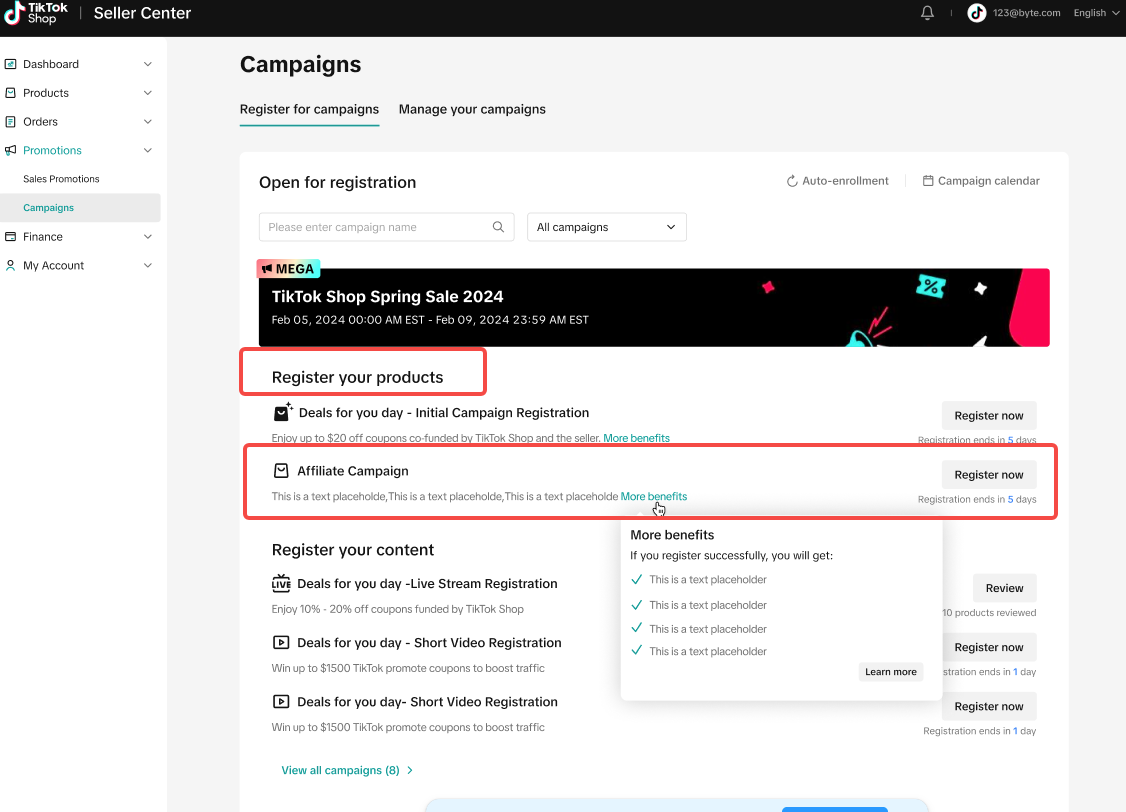The height and width of the screenshot is (812, 1126).
Task: Click the Affiliate Campaign bag icon
Action: [x=281, y=471]
